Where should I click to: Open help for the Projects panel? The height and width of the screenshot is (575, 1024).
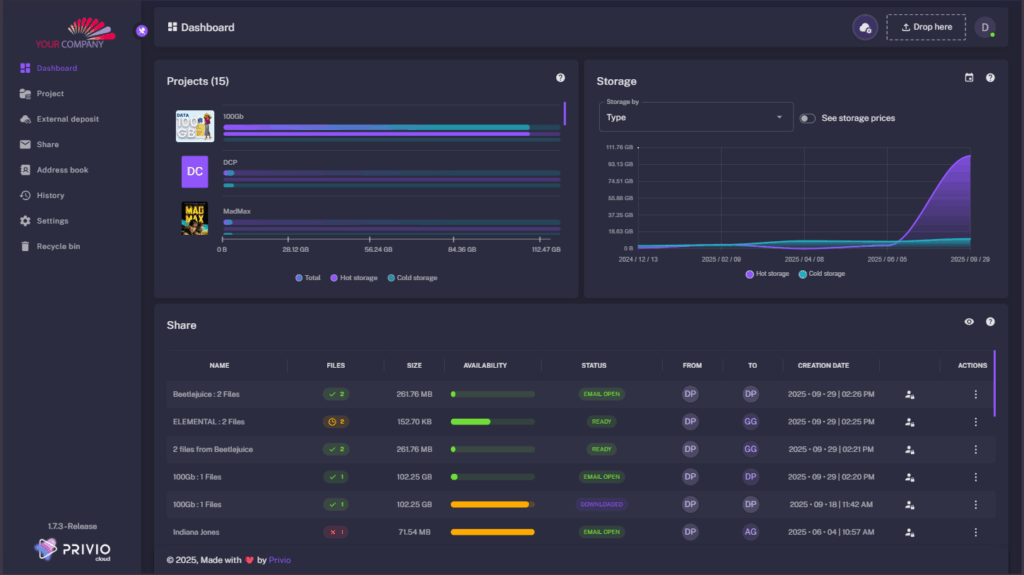pos(560,78)
